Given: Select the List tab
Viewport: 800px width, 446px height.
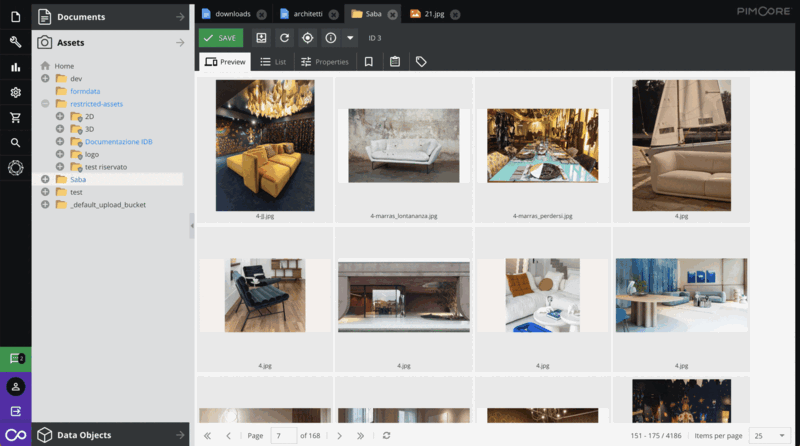Looking at the screenshot, I should [273, 62].
